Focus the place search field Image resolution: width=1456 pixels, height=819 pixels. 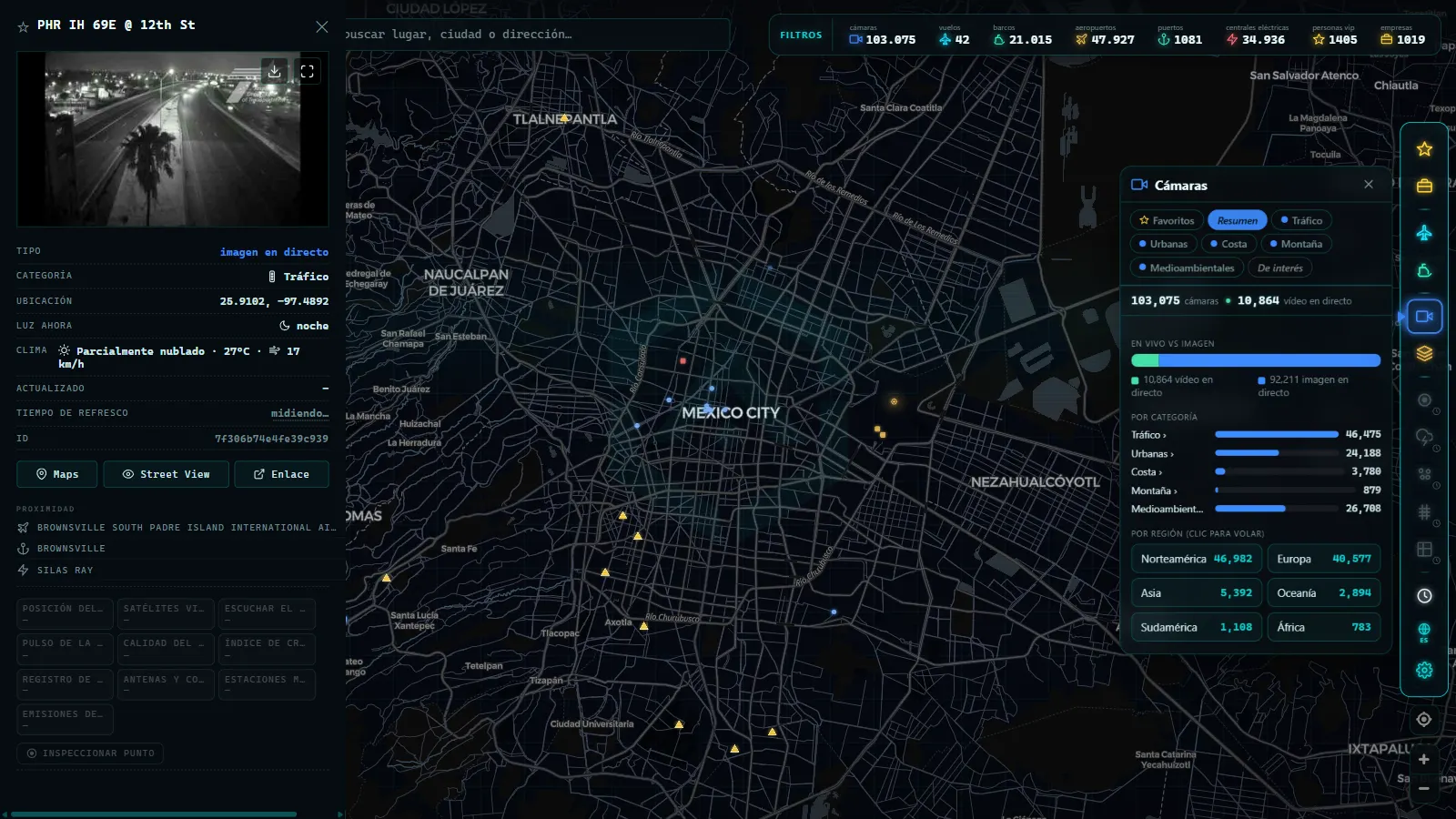(537, 35)
